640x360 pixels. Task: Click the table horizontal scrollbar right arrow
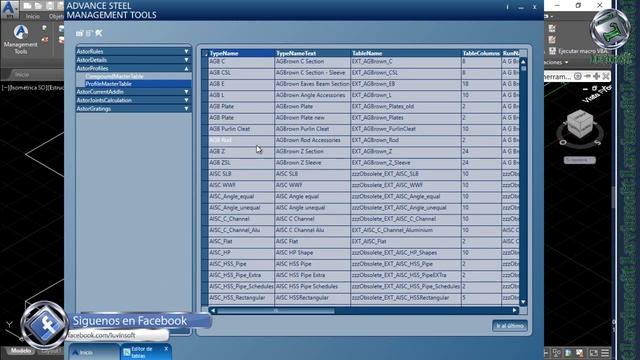(515, 311)
